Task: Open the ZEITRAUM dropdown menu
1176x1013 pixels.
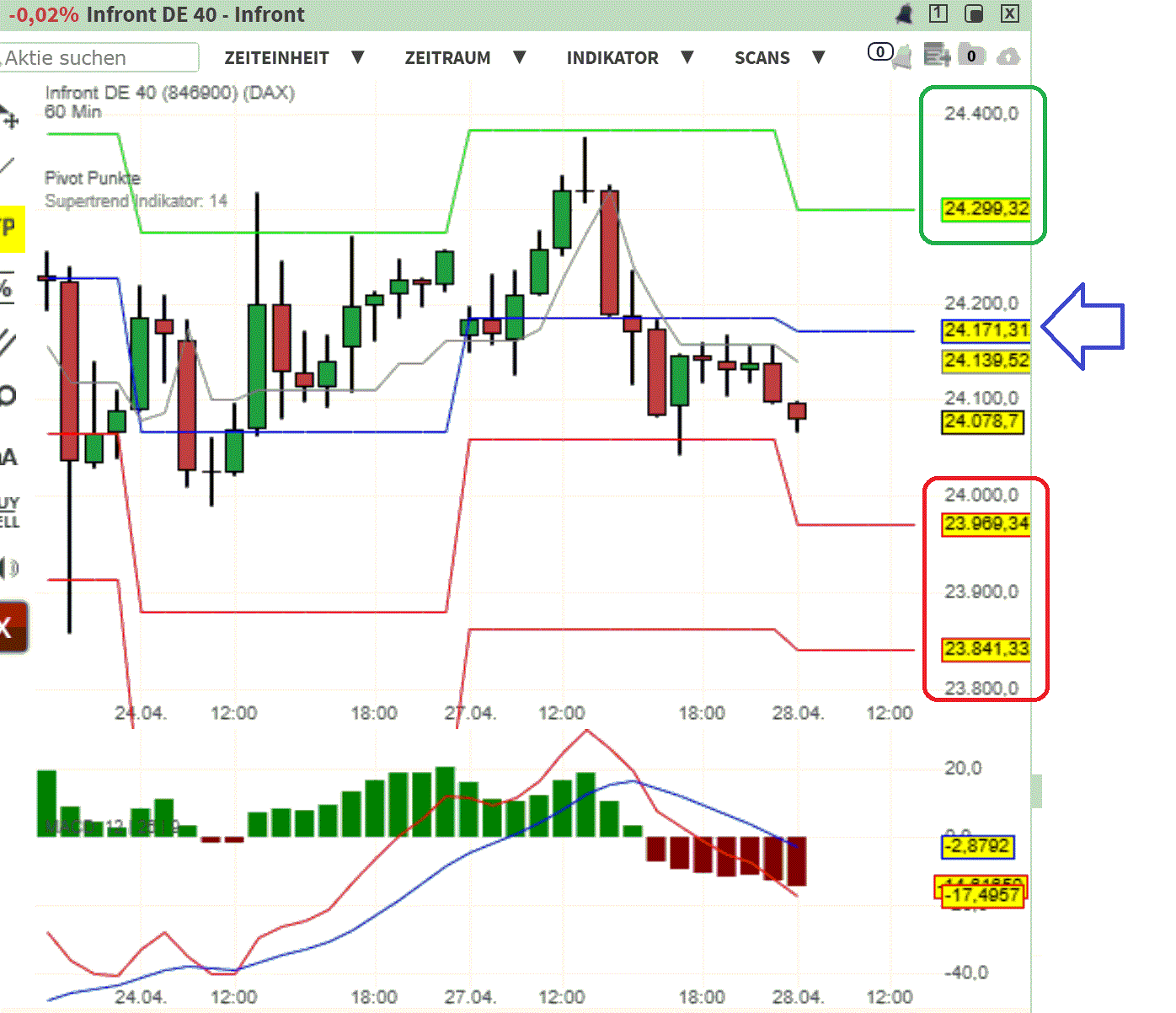Action: click(465, 57)
